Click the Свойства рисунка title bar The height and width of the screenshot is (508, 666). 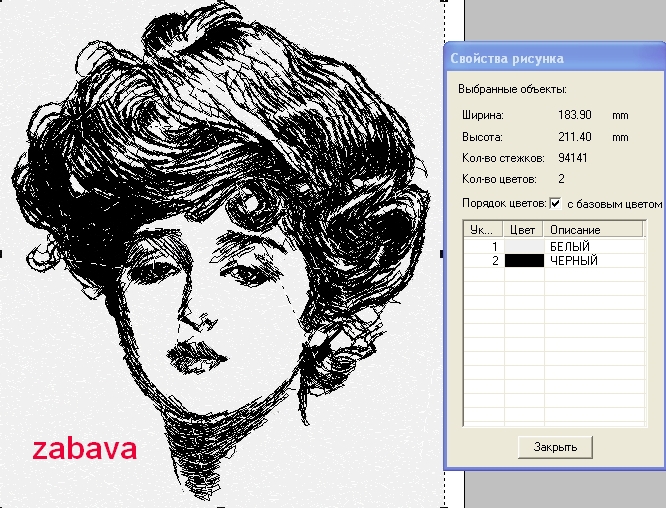pyautogui.click(x=554, y=58)
